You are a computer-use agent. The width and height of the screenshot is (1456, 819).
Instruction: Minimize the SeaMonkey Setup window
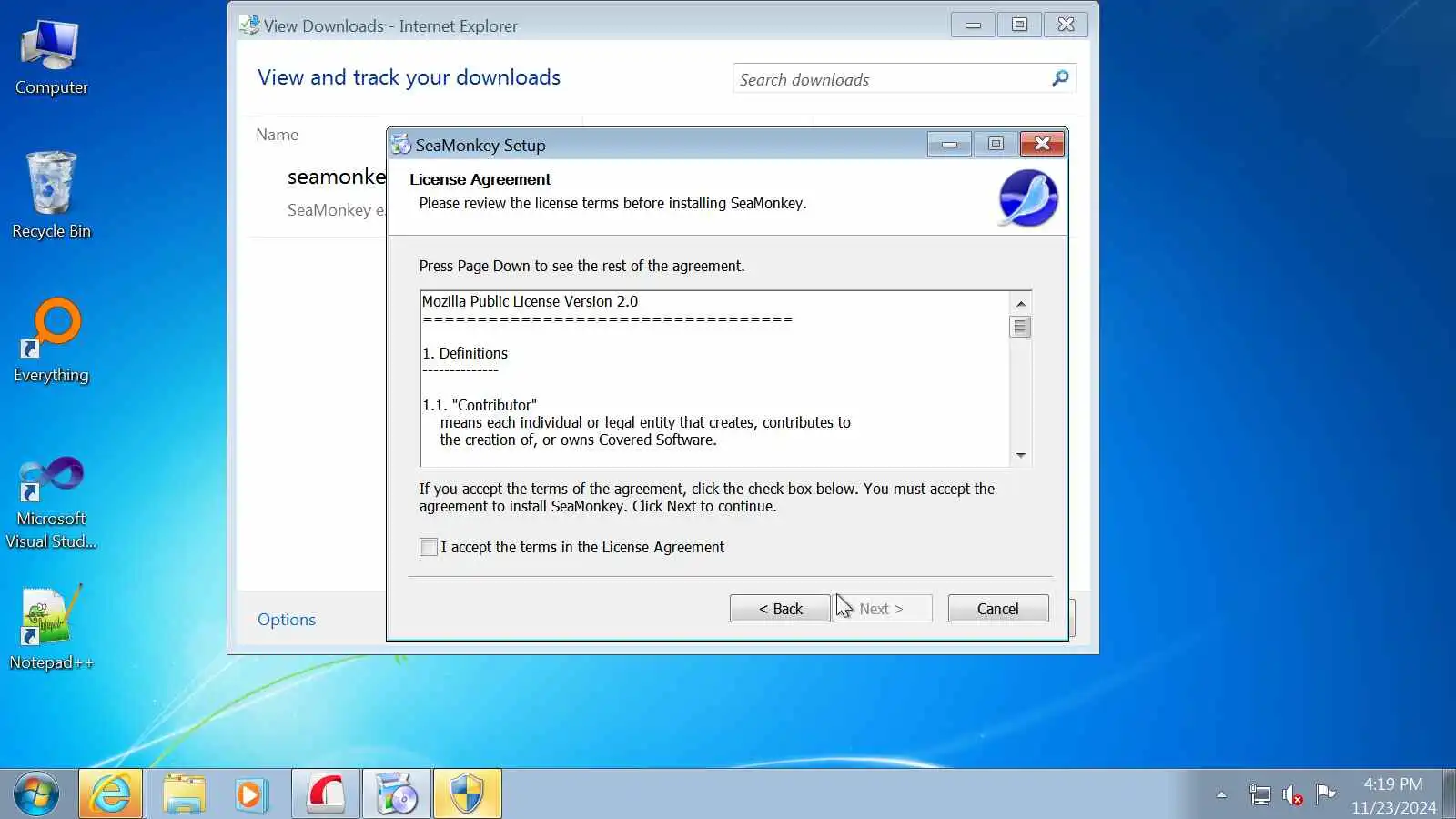click(949, 144)
